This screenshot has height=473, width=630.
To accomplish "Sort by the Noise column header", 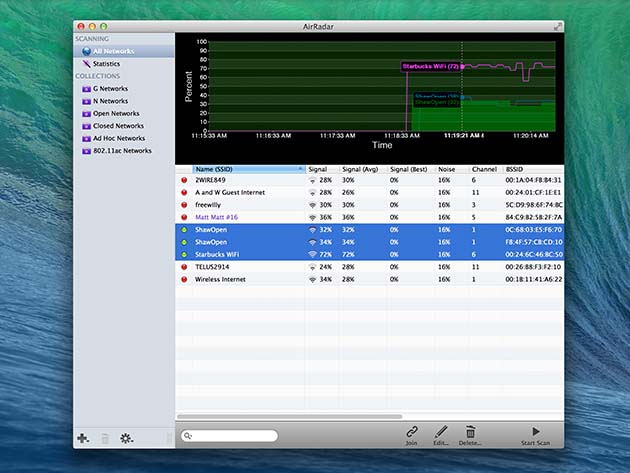I will (452, 169).
